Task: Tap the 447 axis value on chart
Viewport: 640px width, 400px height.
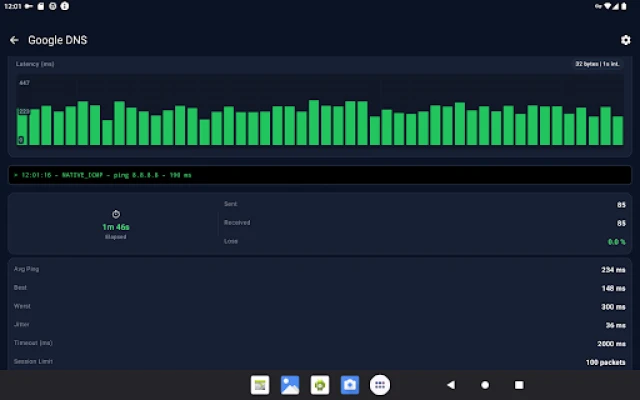Action: pos(24,83)
